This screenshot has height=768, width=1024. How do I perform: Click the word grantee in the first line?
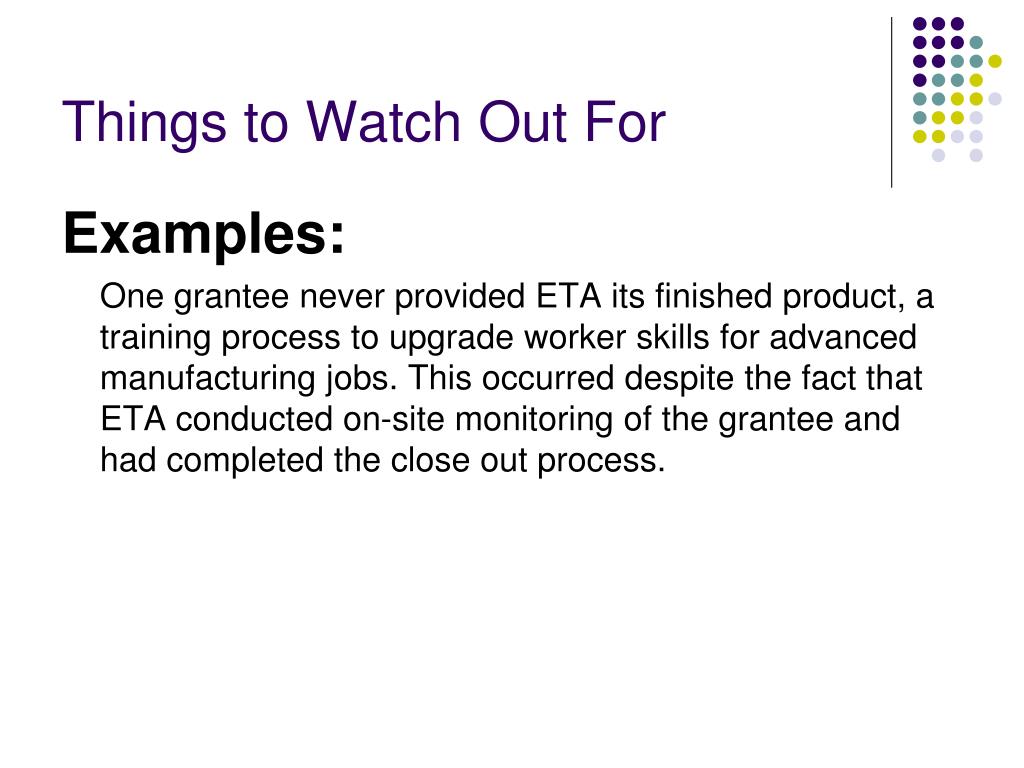(231, 297)
